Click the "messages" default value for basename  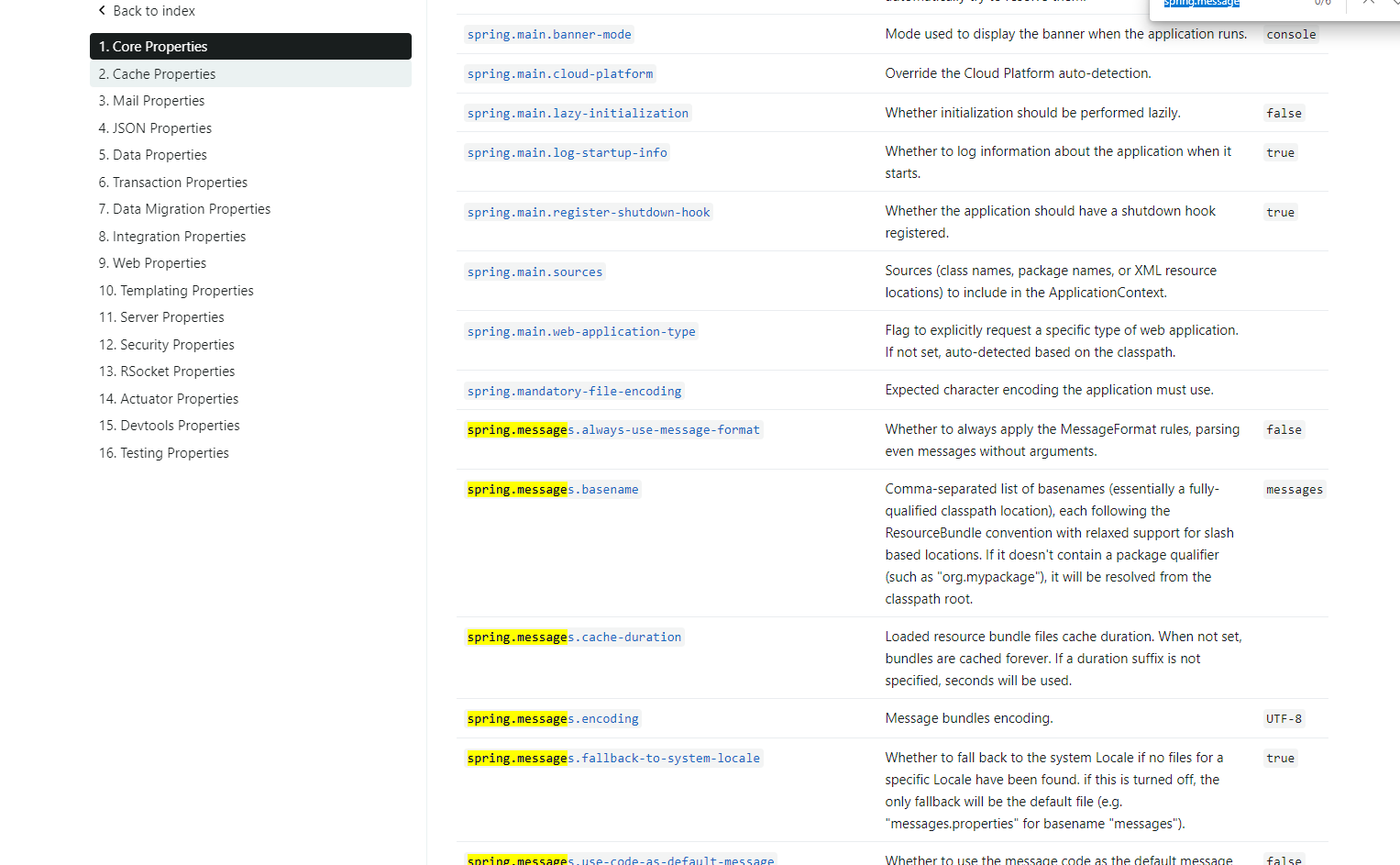1295,490
